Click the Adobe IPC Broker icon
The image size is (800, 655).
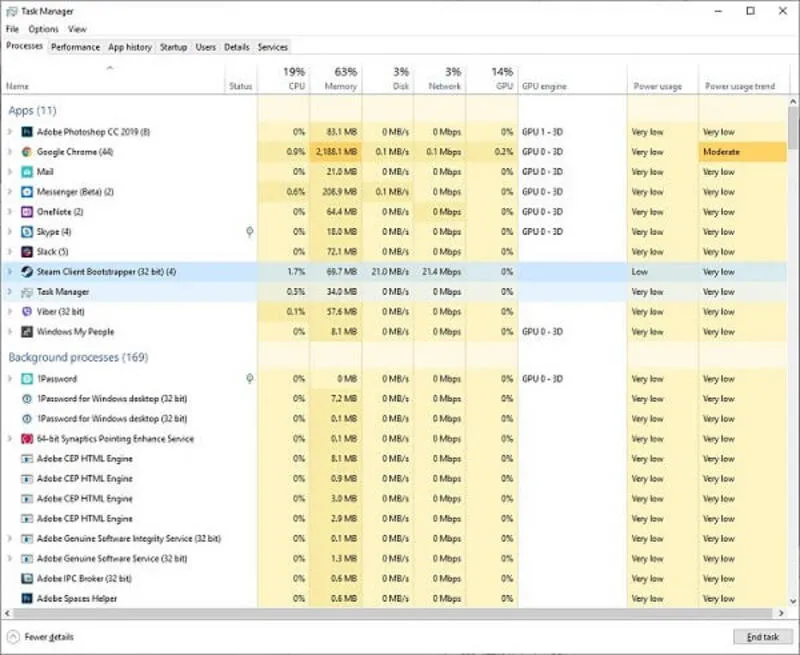tap(27, 578)
